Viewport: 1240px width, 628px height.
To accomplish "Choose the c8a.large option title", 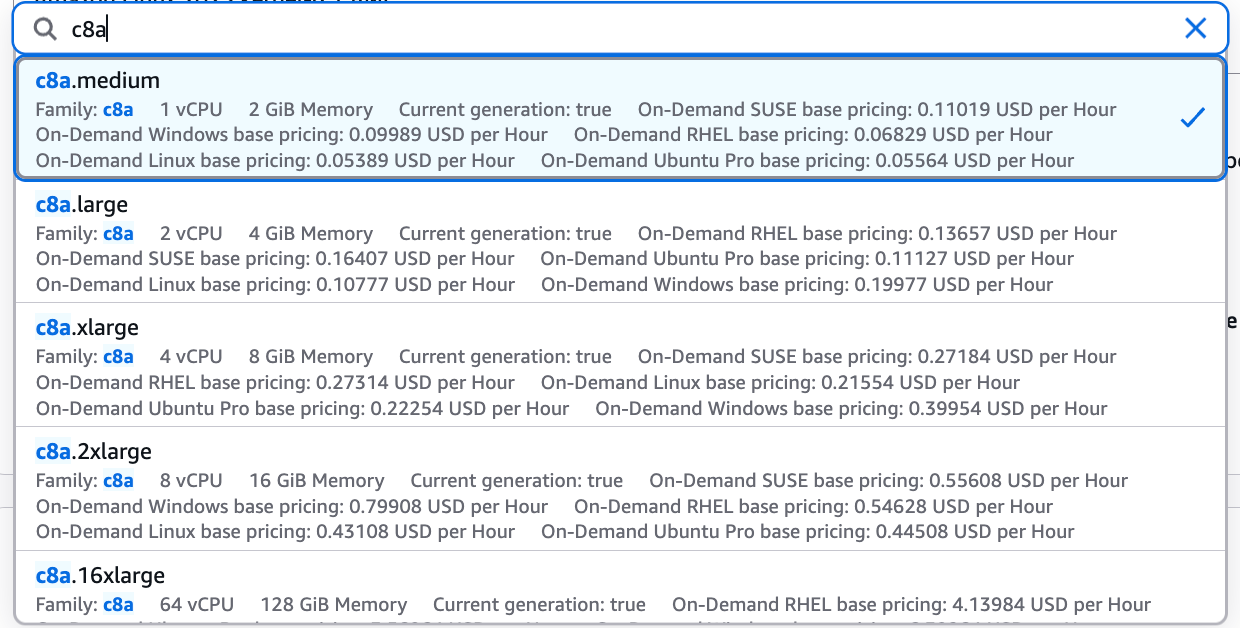I will 82,205.
